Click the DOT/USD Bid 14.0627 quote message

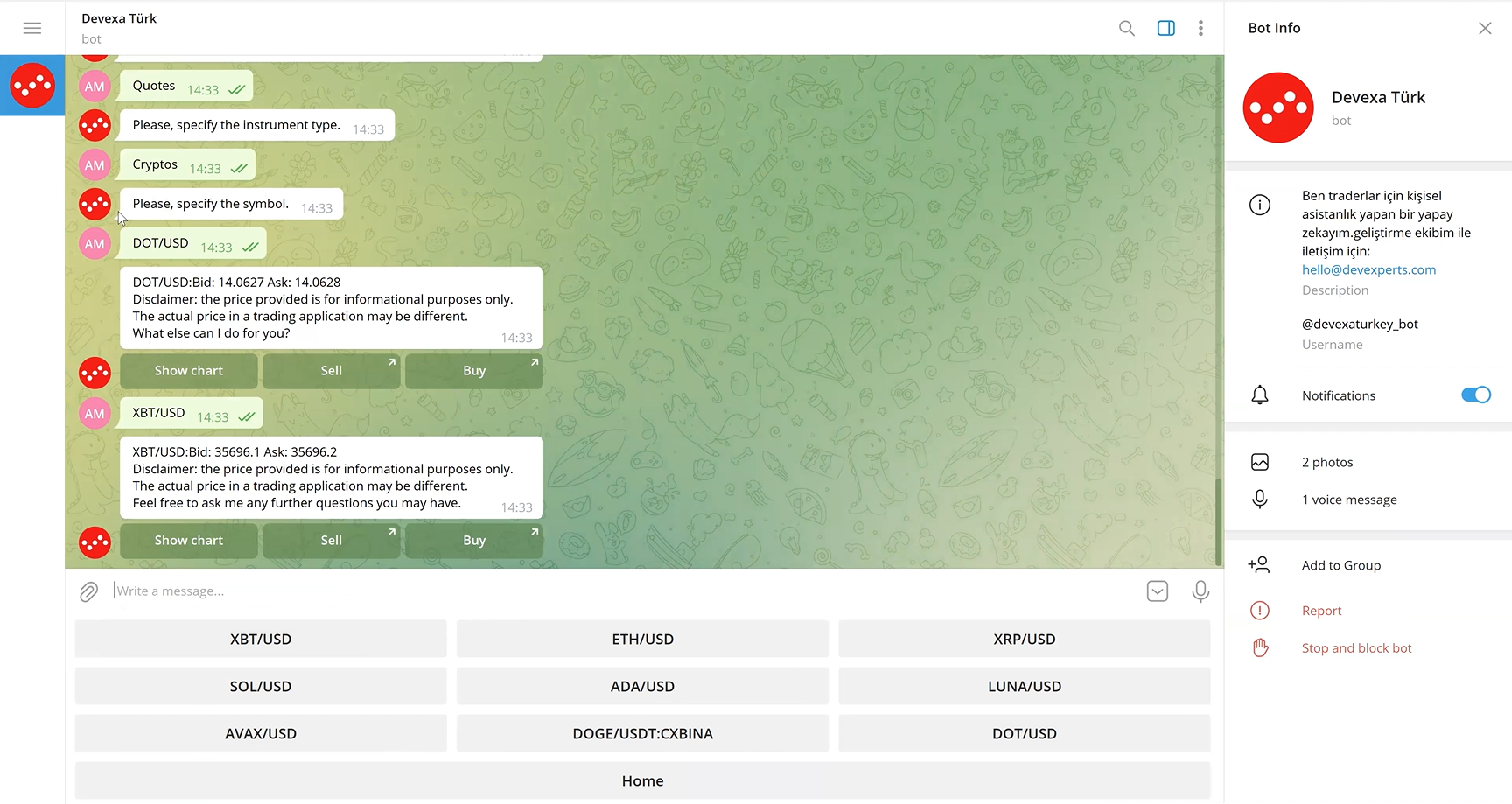(x=332, y=308)
